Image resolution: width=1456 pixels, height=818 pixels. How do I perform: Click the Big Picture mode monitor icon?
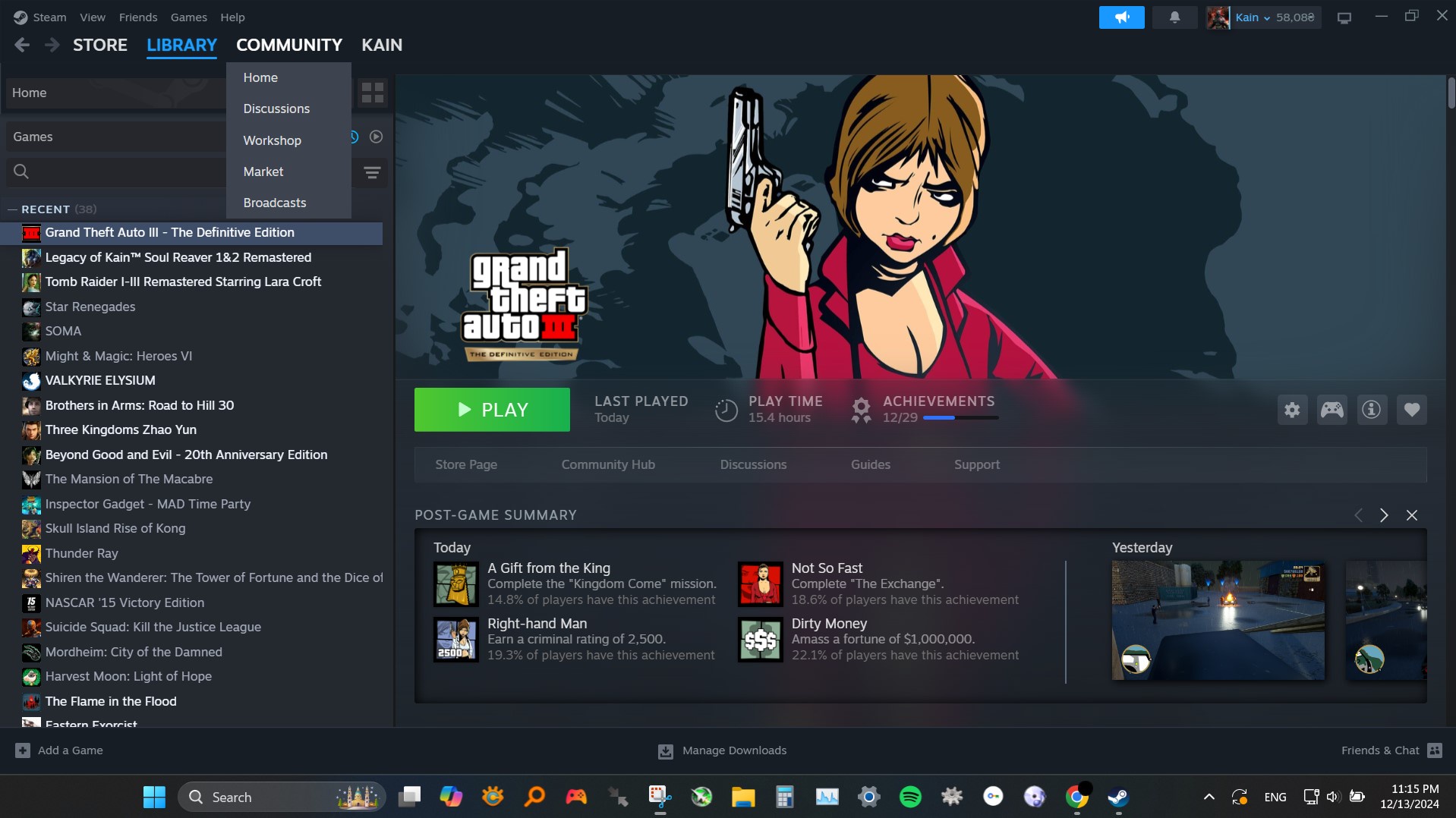(1344, 17)
